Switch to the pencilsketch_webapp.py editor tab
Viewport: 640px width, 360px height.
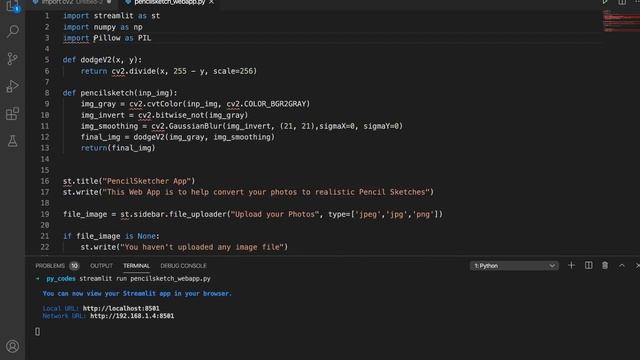click(169, 2)
